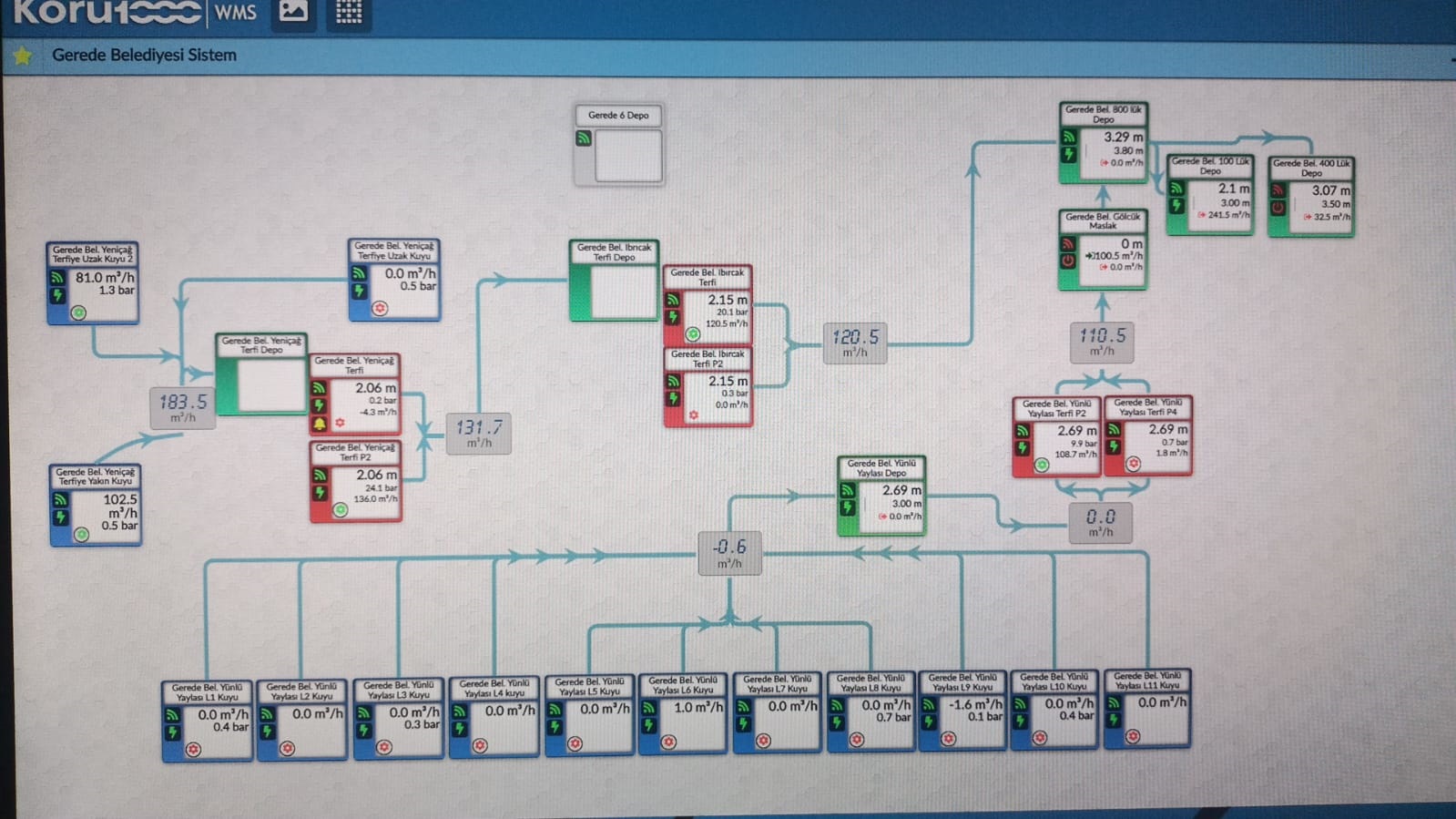Click 3.07 m level on 400 Lük Depo
This screenshot has height=819, width=1456.
1330,190
